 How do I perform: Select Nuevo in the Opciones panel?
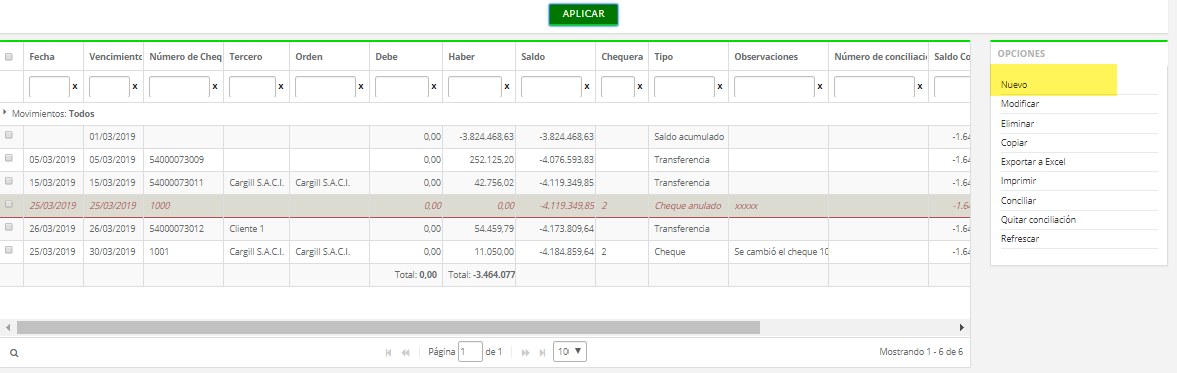1013,85
